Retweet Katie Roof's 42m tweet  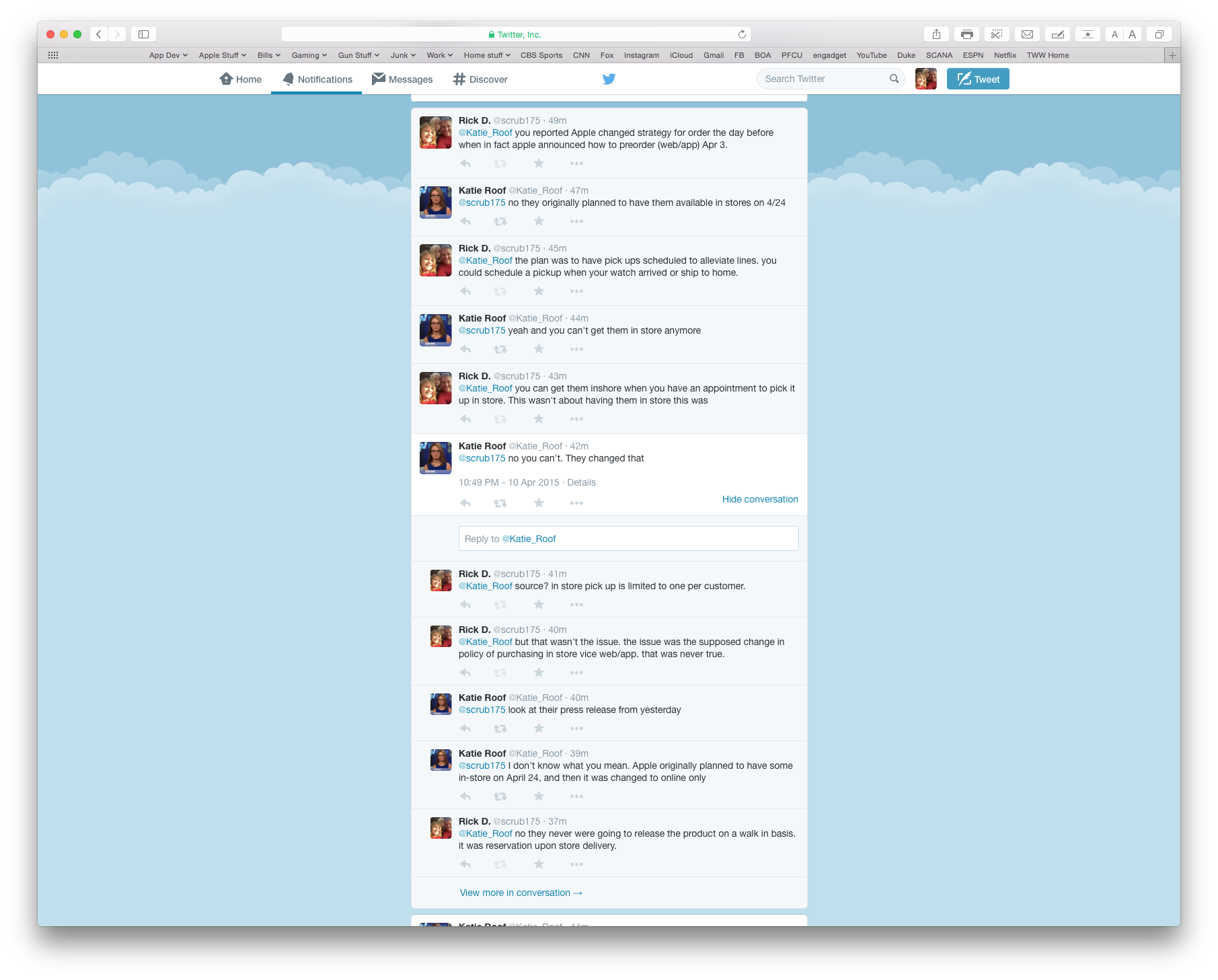500,503
